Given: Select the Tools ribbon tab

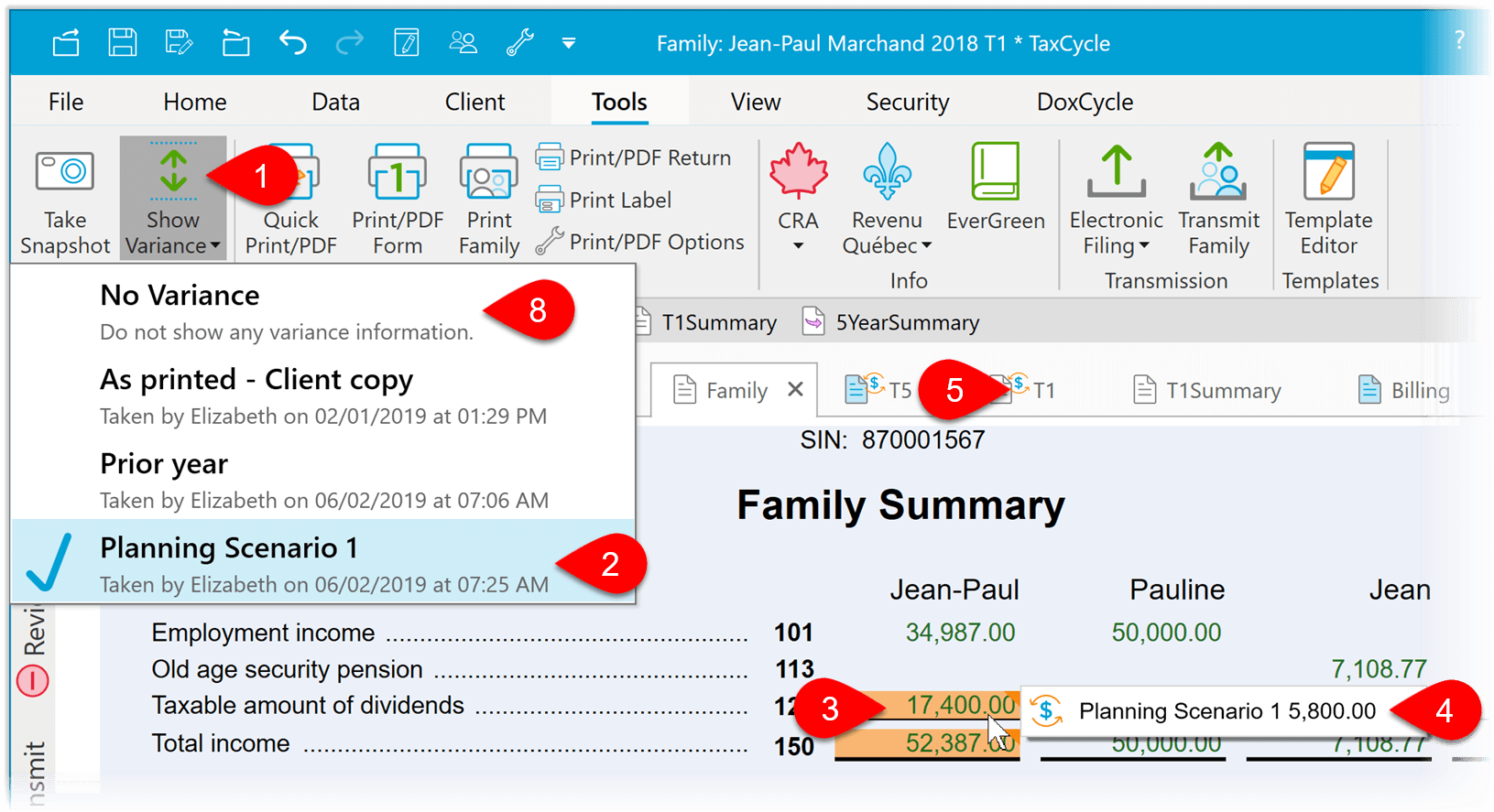Looking at the screenshot, I should [619, 102].
